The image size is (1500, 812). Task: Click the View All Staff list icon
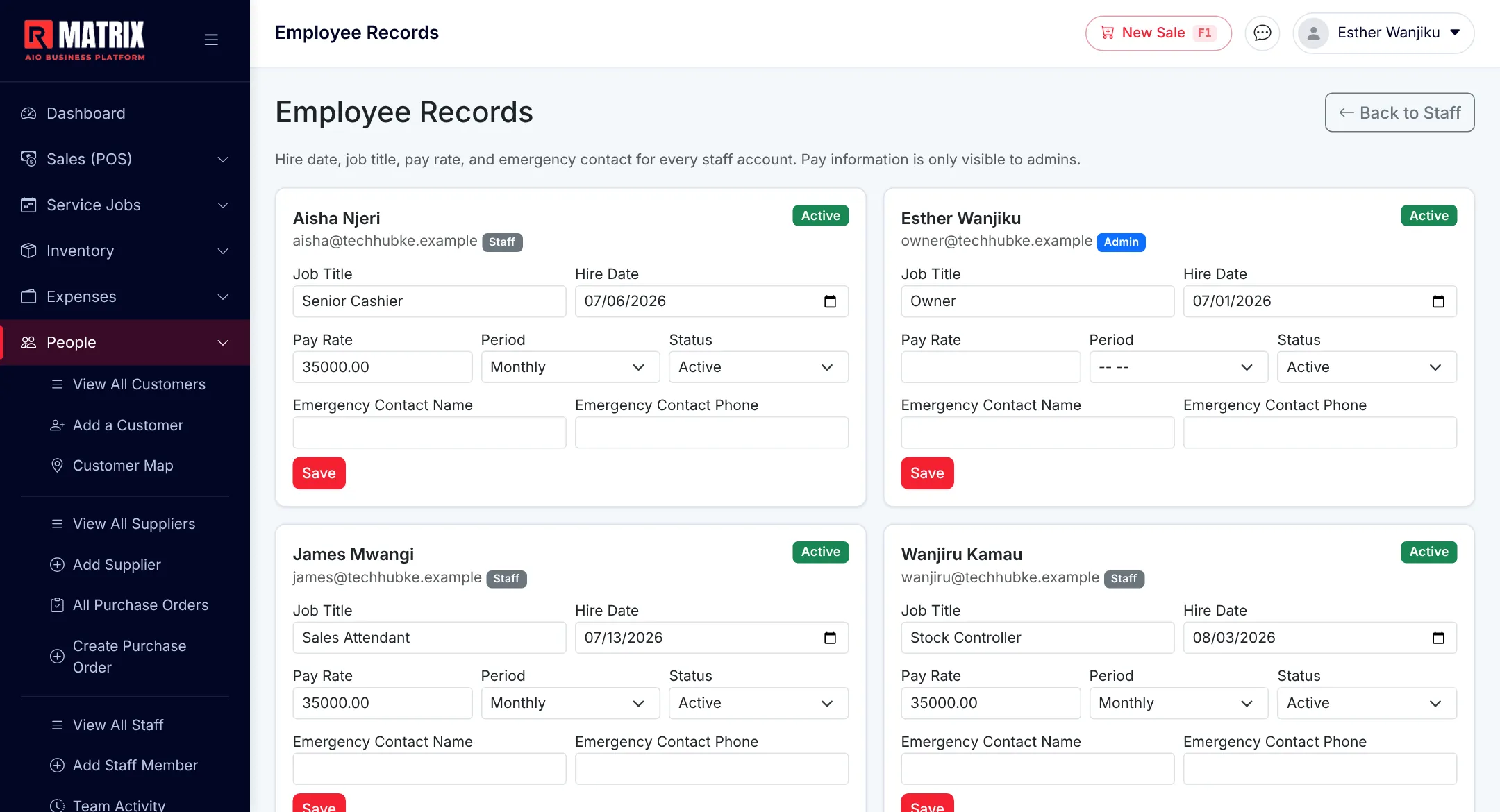tap(57, 725)
